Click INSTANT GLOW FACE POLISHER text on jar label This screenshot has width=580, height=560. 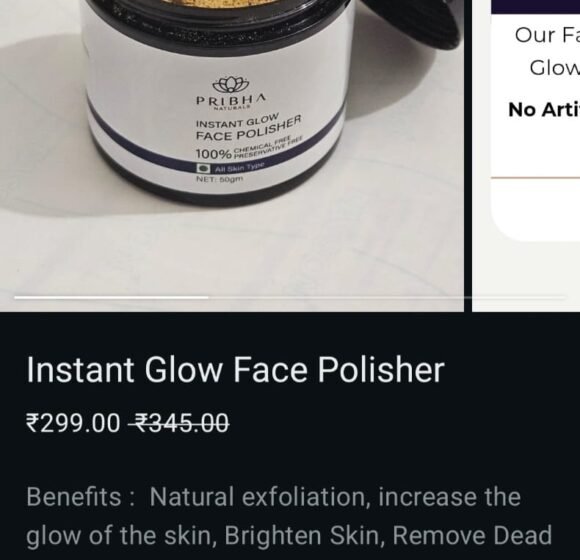(x=249, y=127)
